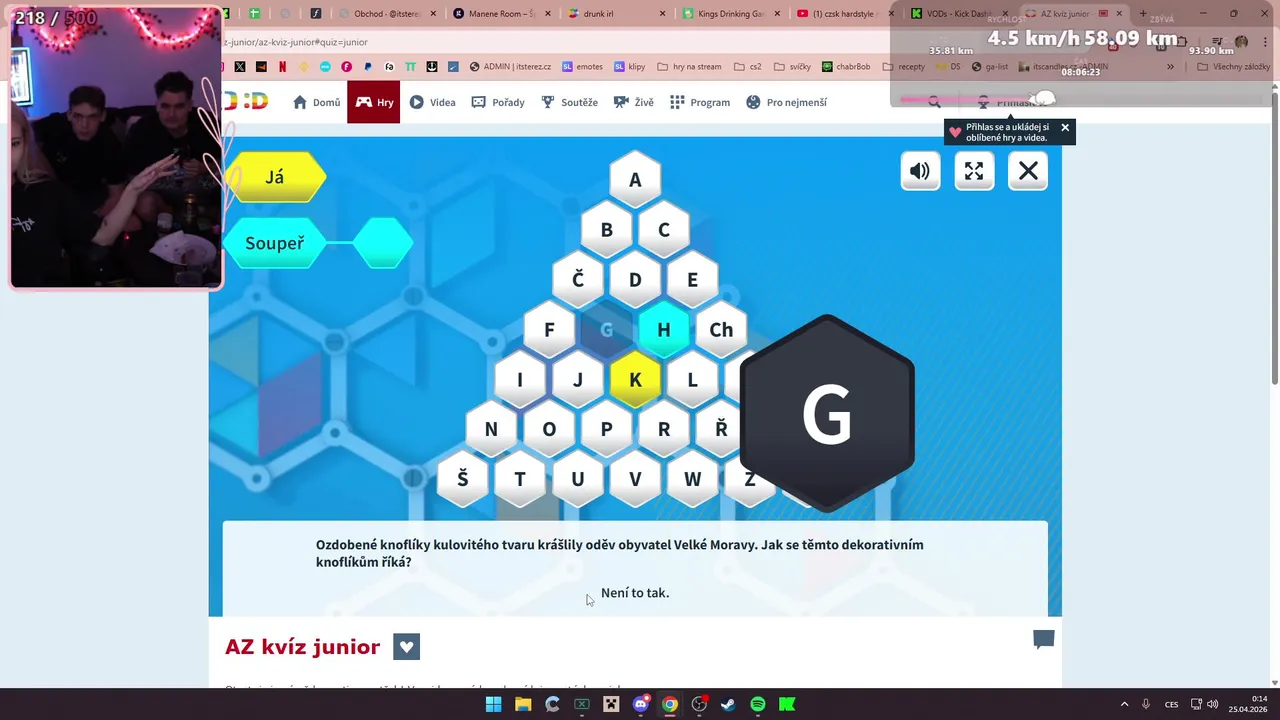1280x720 pixels.
Task: Select the yellow K hexagon tile
Action: [x=635, y=380]
